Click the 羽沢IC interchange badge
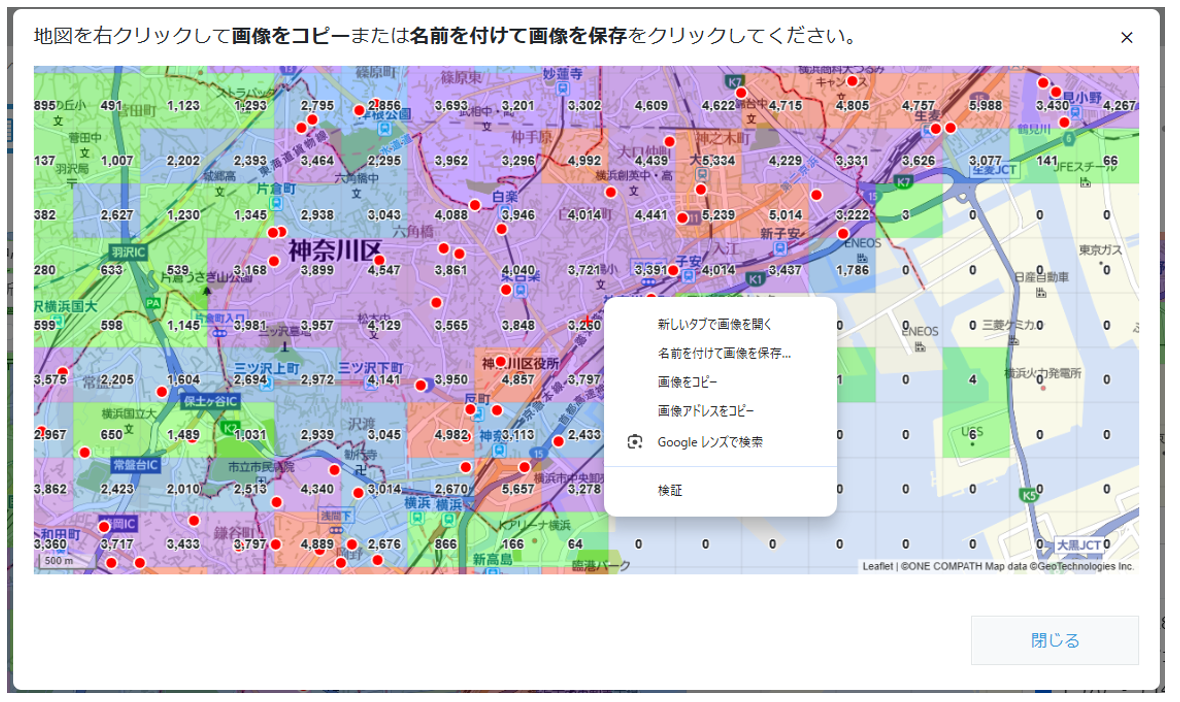The height and width of the screenshot is (702, 1180). pyautogui.click(x=128, y=252)
